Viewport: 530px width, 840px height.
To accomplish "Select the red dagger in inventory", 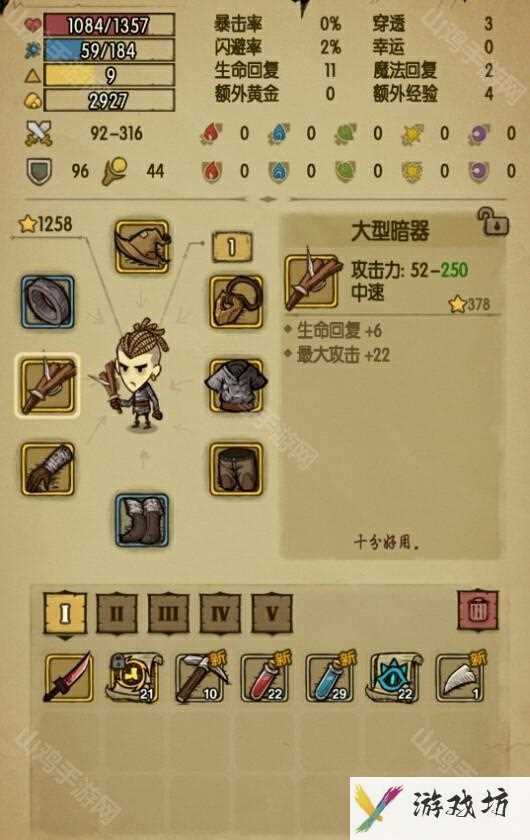I will point(69,677).
